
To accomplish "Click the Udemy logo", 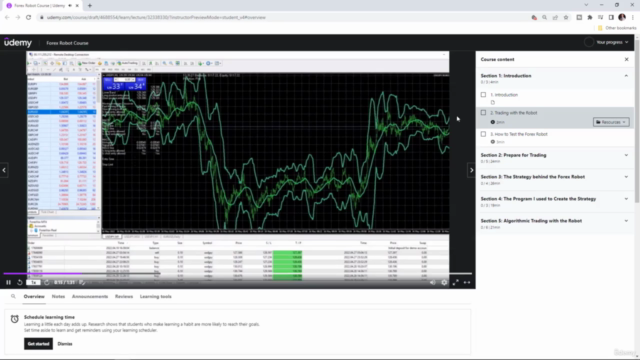I will [x=18, y=42].
